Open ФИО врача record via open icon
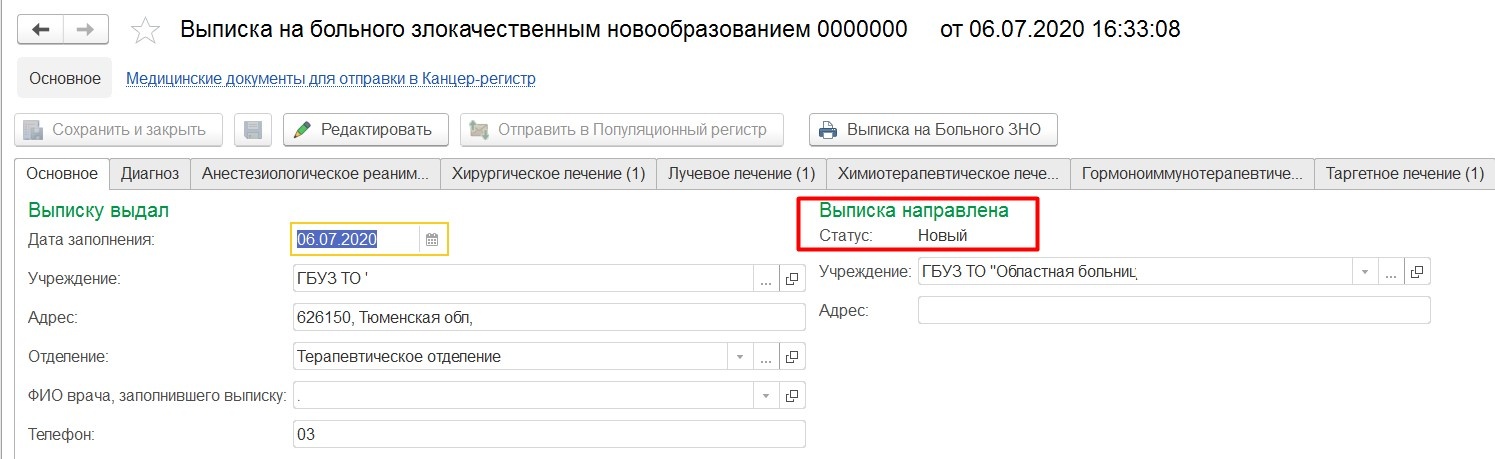This screenshot has width=1495, height=459. 792,396
